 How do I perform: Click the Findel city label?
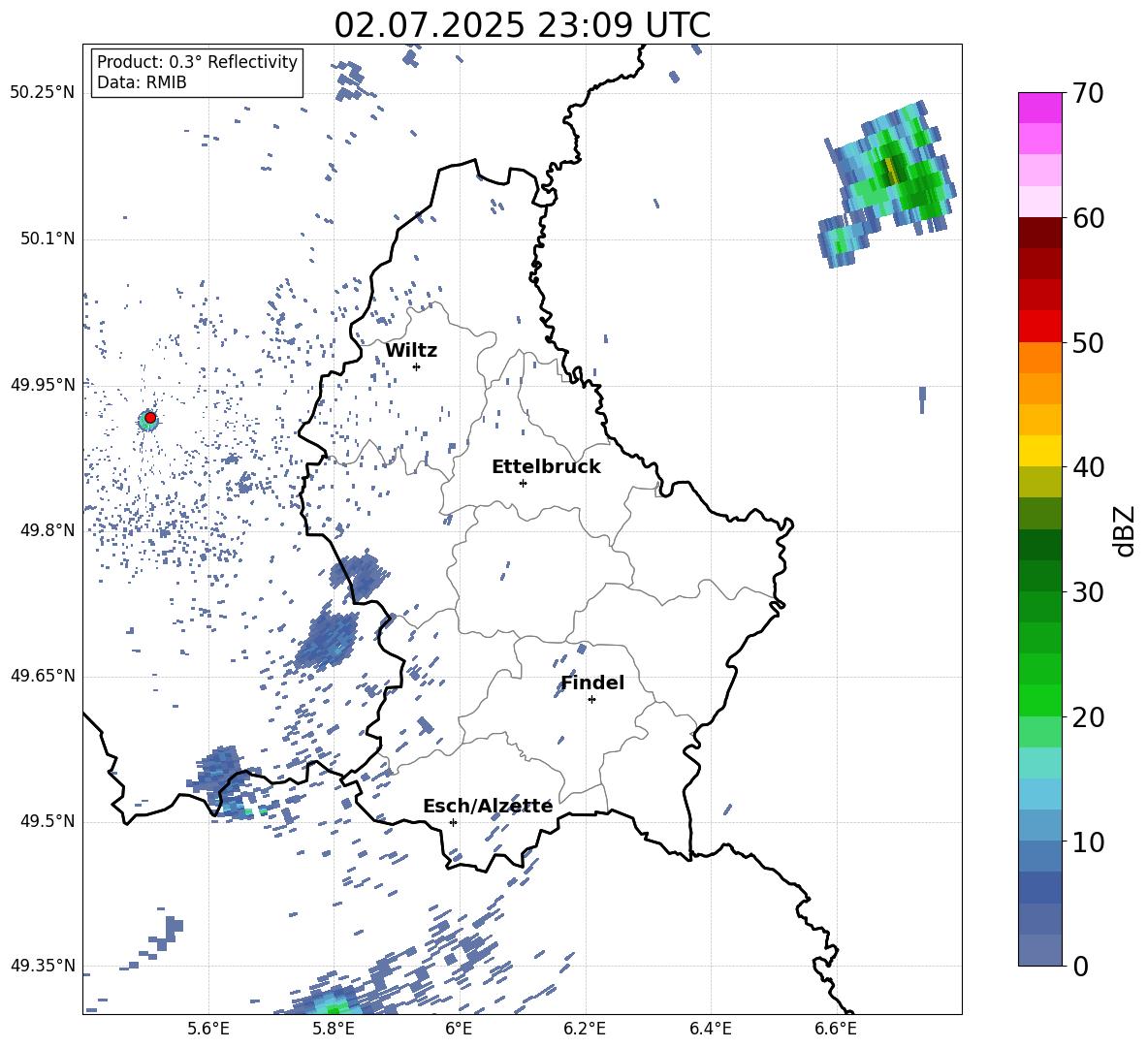coord(592,683)
